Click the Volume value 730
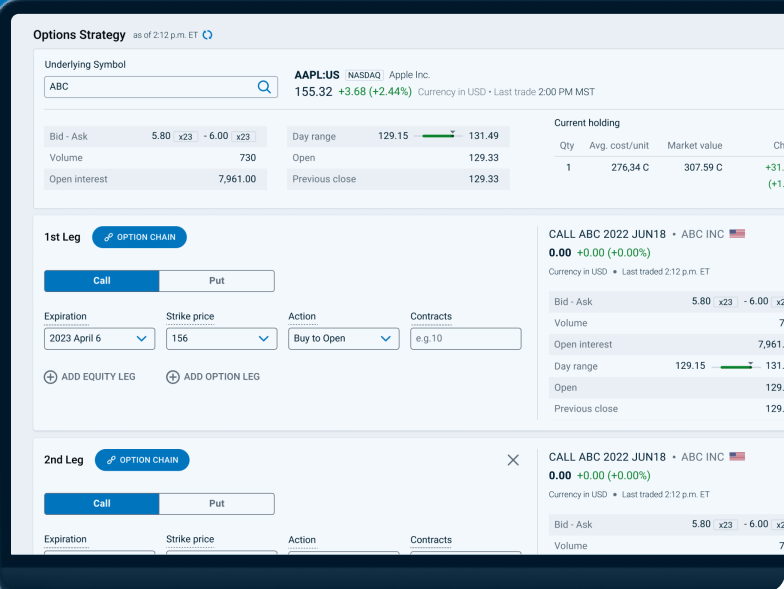 [248, 158]
